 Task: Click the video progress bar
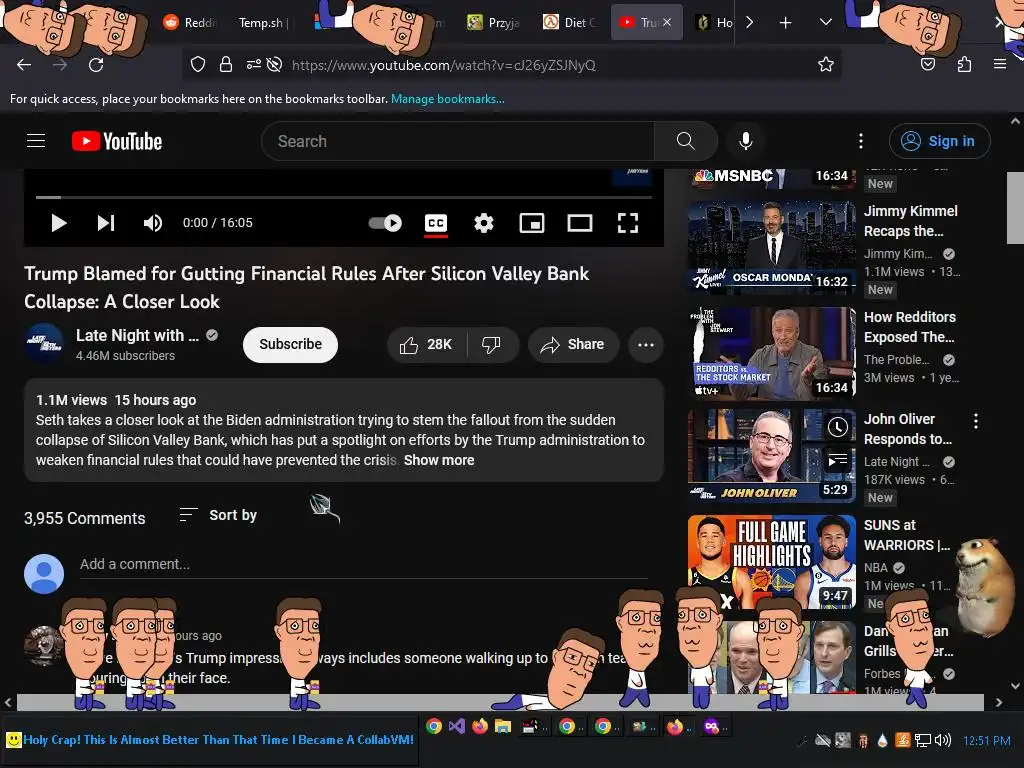click(x=344, y=197)
